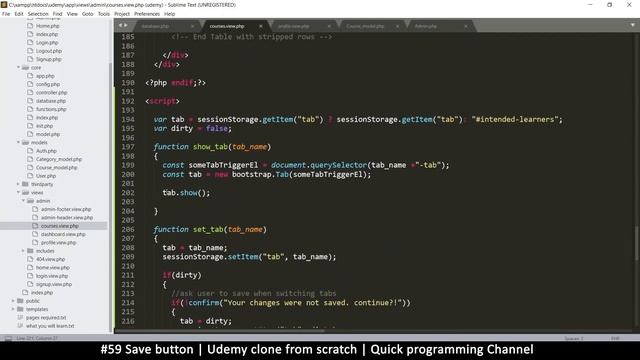
Task: Open the Selection menu
Action: pyautogui.click(x=38, y=14)
